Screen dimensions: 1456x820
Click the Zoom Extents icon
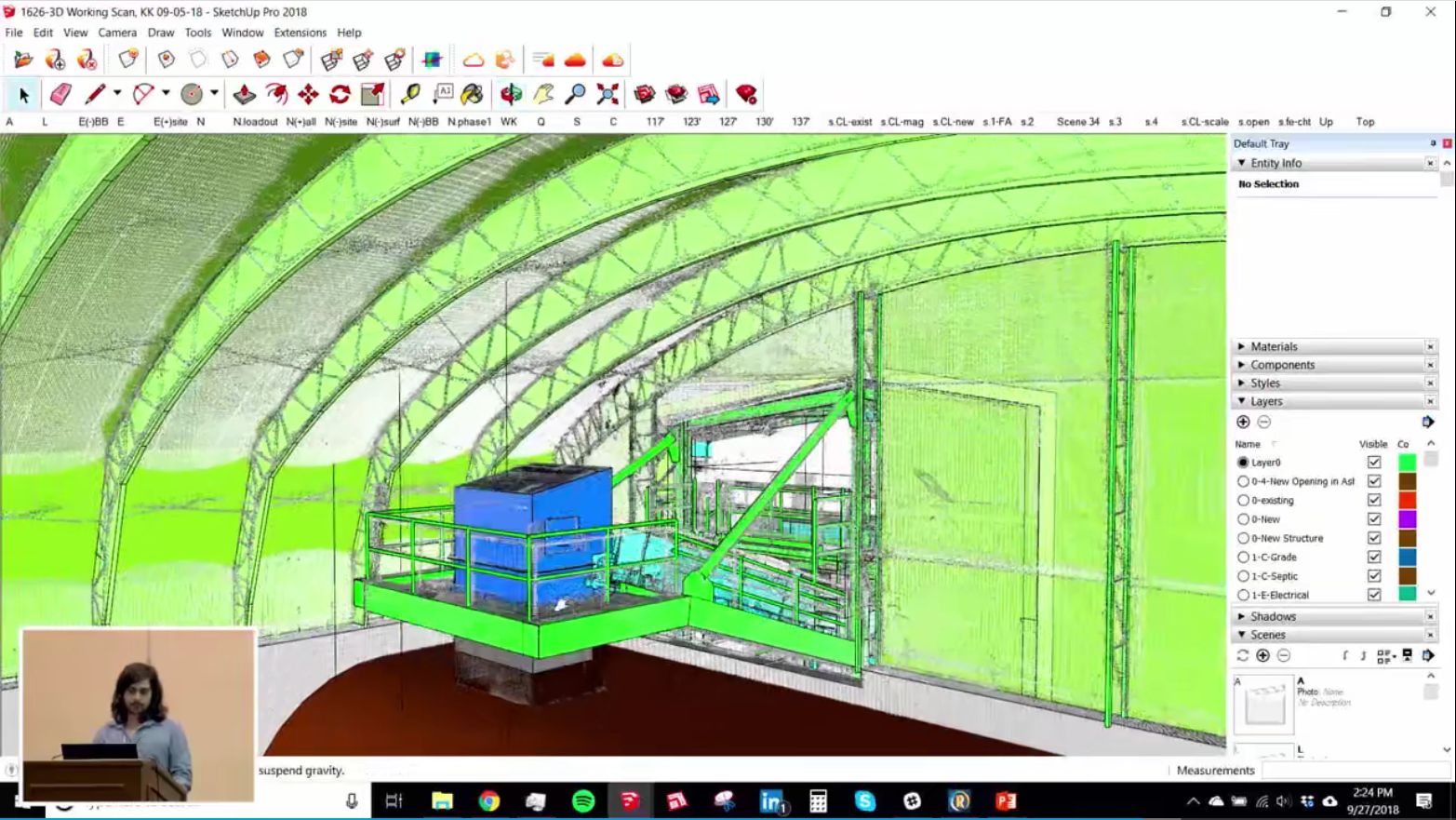click(x=608, y=94)
